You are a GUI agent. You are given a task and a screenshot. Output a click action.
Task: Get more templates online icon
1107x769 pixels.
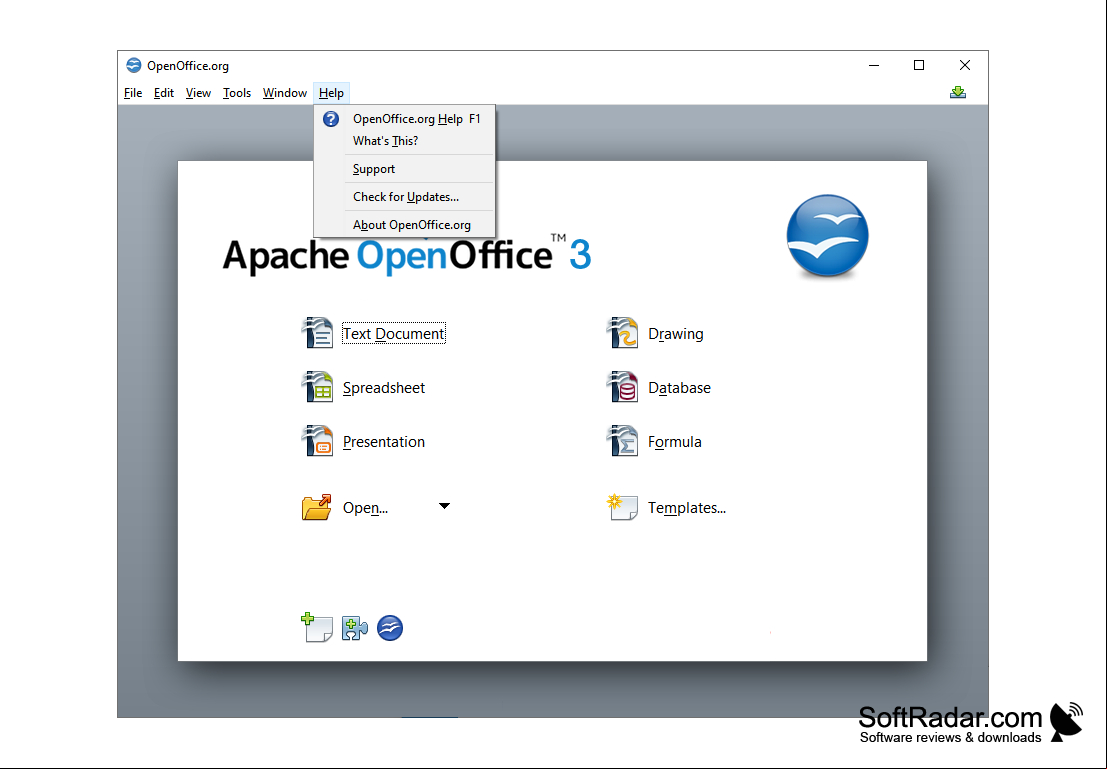[317, 627]
